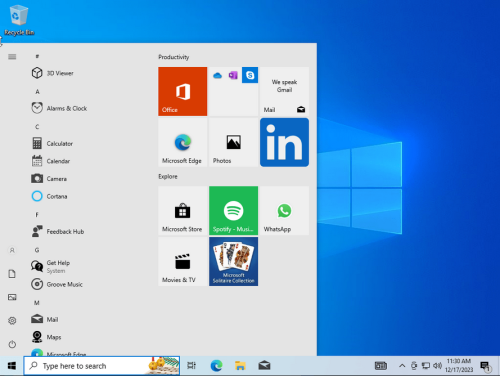
Task: Click the # letter header in app list
Action: click(x=37, y=56)
